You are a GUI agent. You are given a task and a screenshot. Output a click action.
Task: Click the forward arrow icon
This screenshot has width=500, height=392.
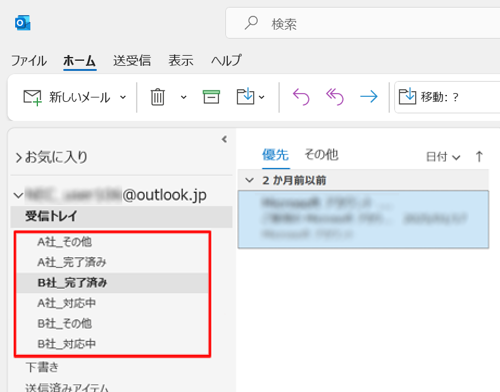(369, 97)
